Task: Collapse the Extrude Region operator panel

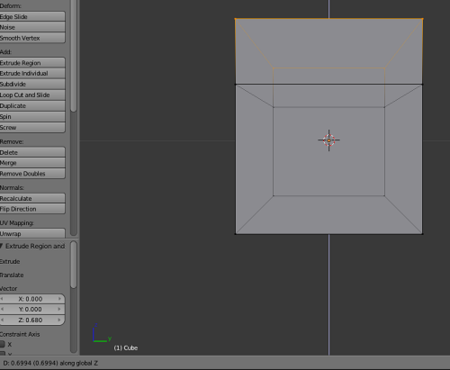Action: 2,246
